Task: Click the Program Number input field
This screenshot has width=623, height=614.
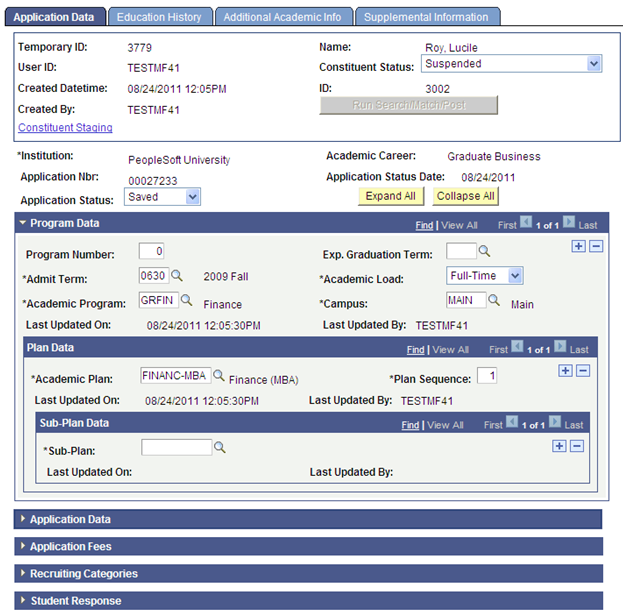Action: 151,251
